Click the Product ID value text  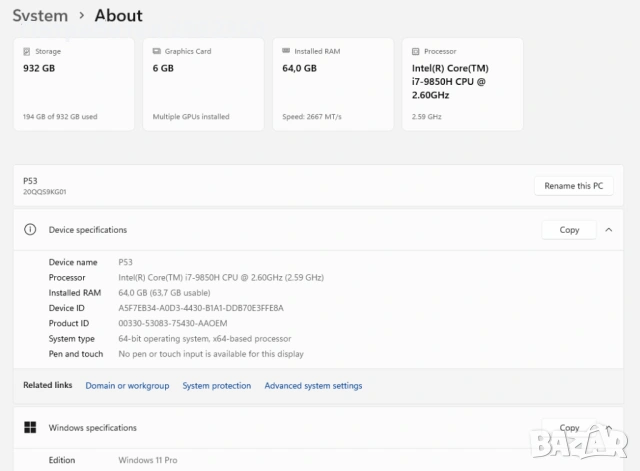(x=172, y=323)
